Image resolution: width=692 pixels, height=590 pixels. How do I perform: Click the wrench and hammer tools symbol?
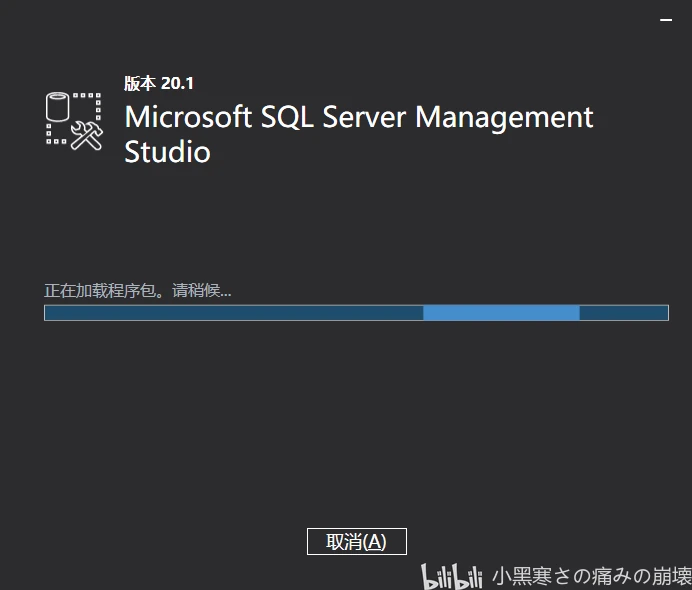point(87,136)
